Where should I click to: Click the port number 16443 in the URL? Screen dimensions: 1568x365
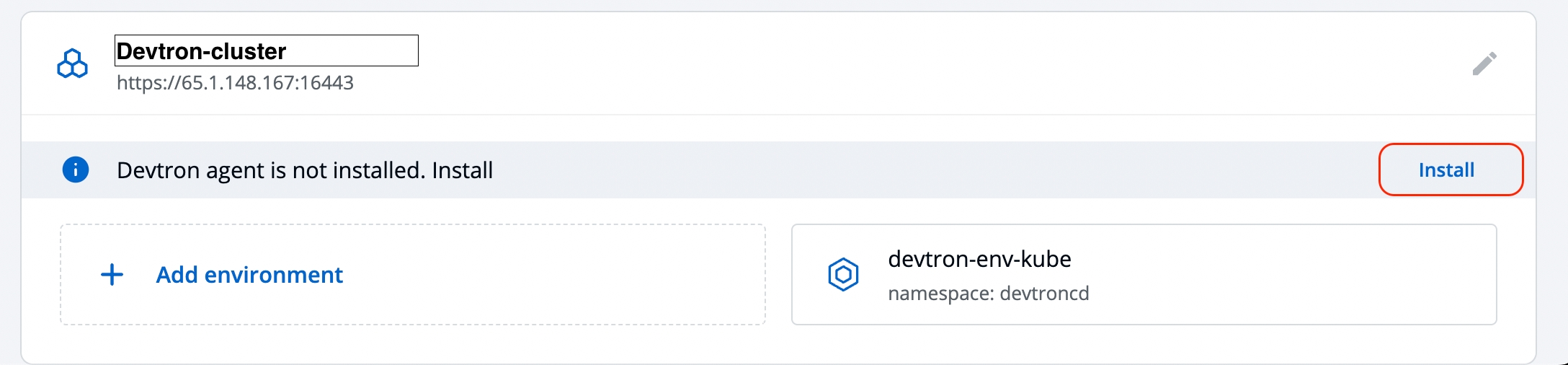click(327, 83)
